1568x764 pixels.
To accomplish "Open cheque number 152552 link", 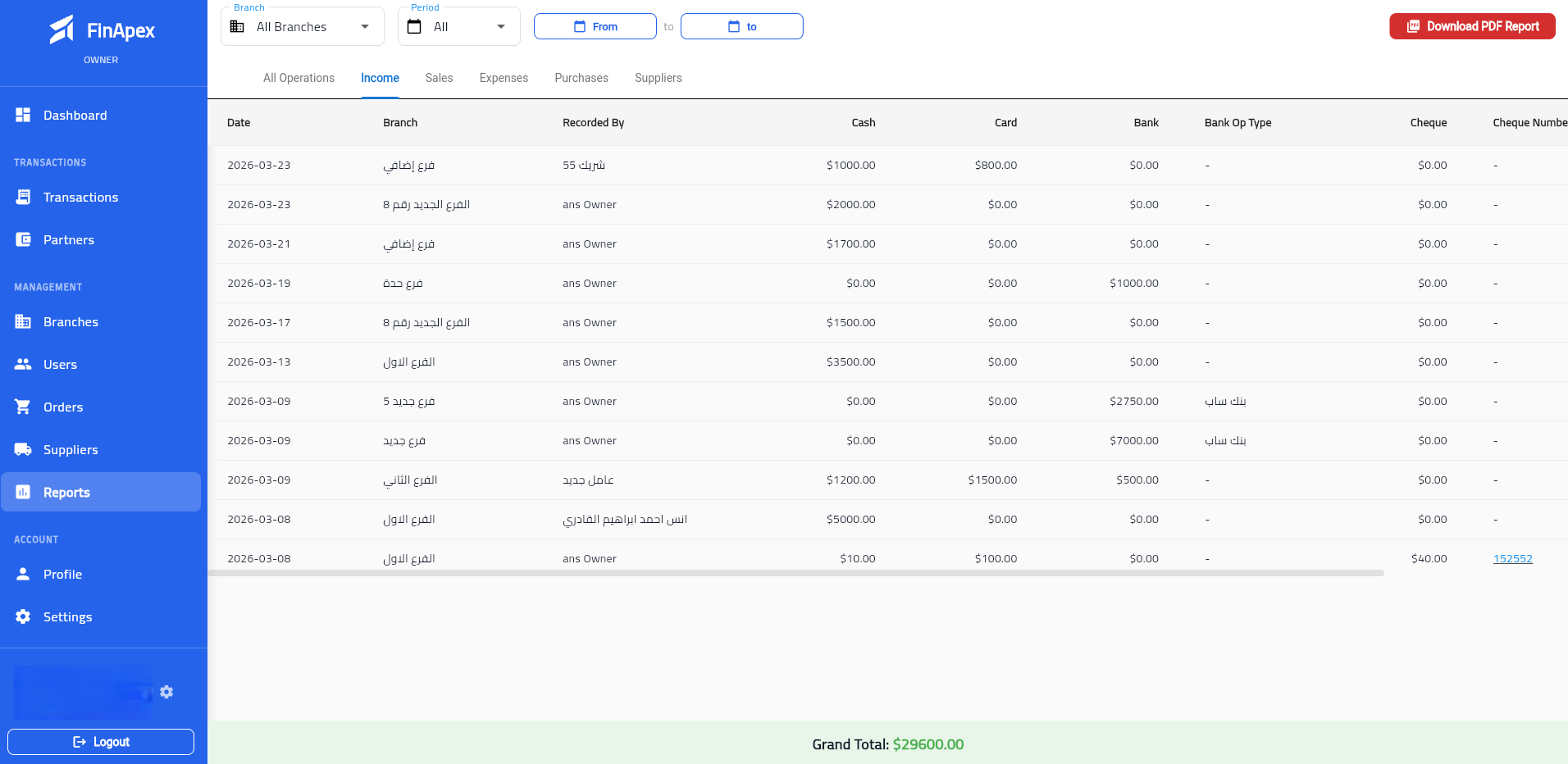I will coord(1512,558).
